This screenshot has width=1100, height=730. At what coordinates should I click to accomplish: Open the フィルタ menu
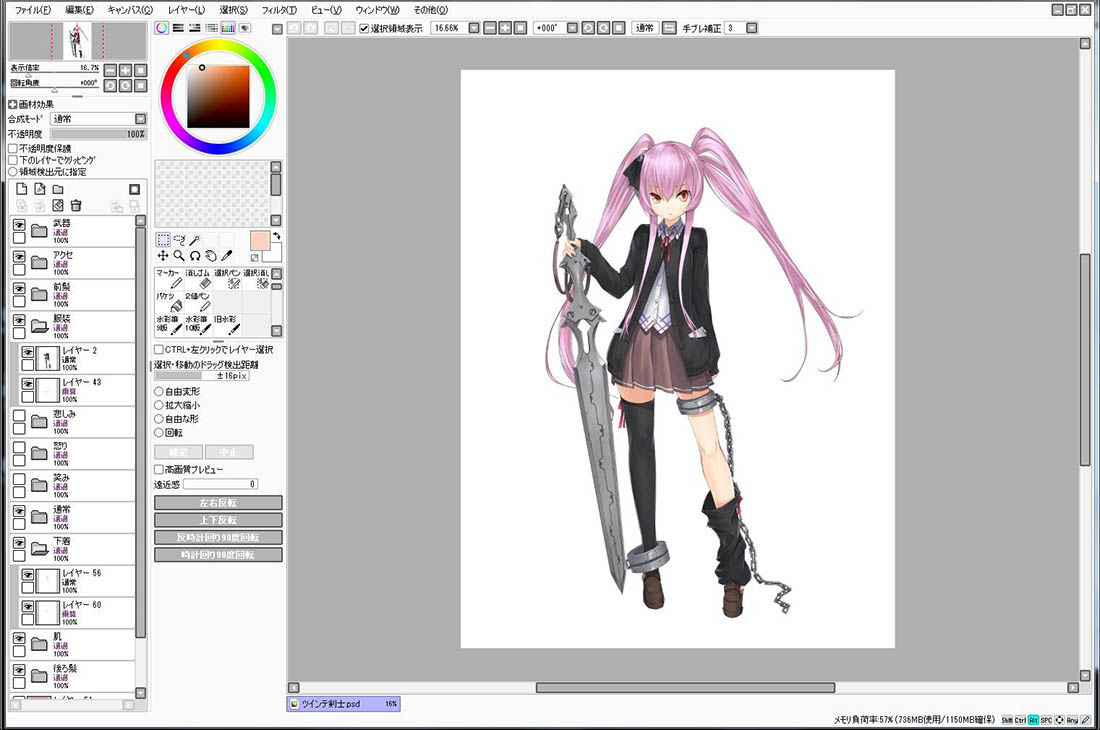(x=279, y=10)
